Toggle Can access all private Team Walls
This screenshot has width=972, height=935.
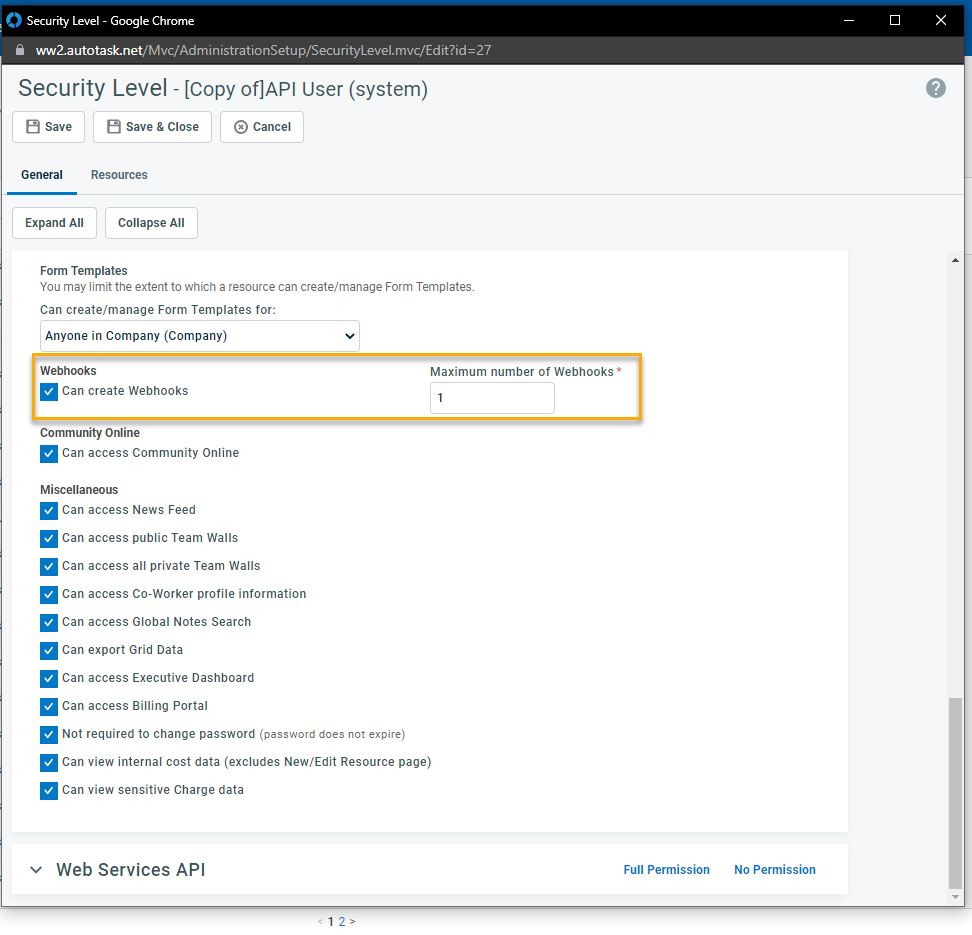tap(49, 567)
